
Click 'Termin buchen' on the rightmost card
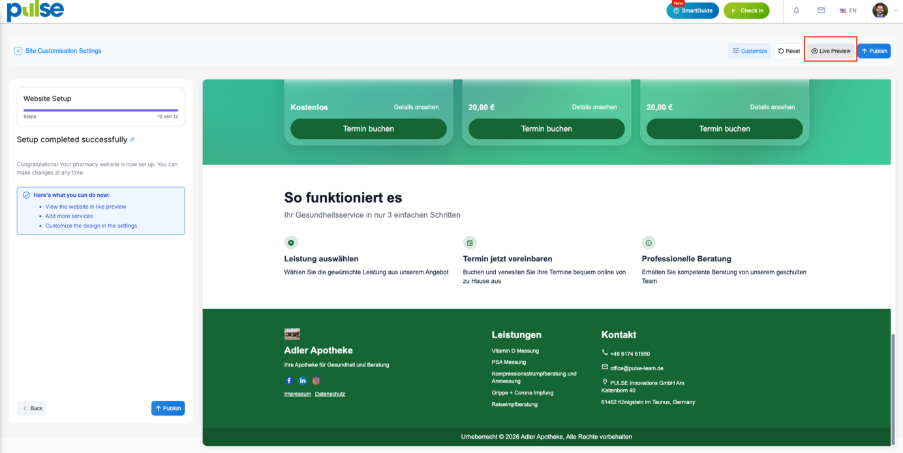[724, 129]
